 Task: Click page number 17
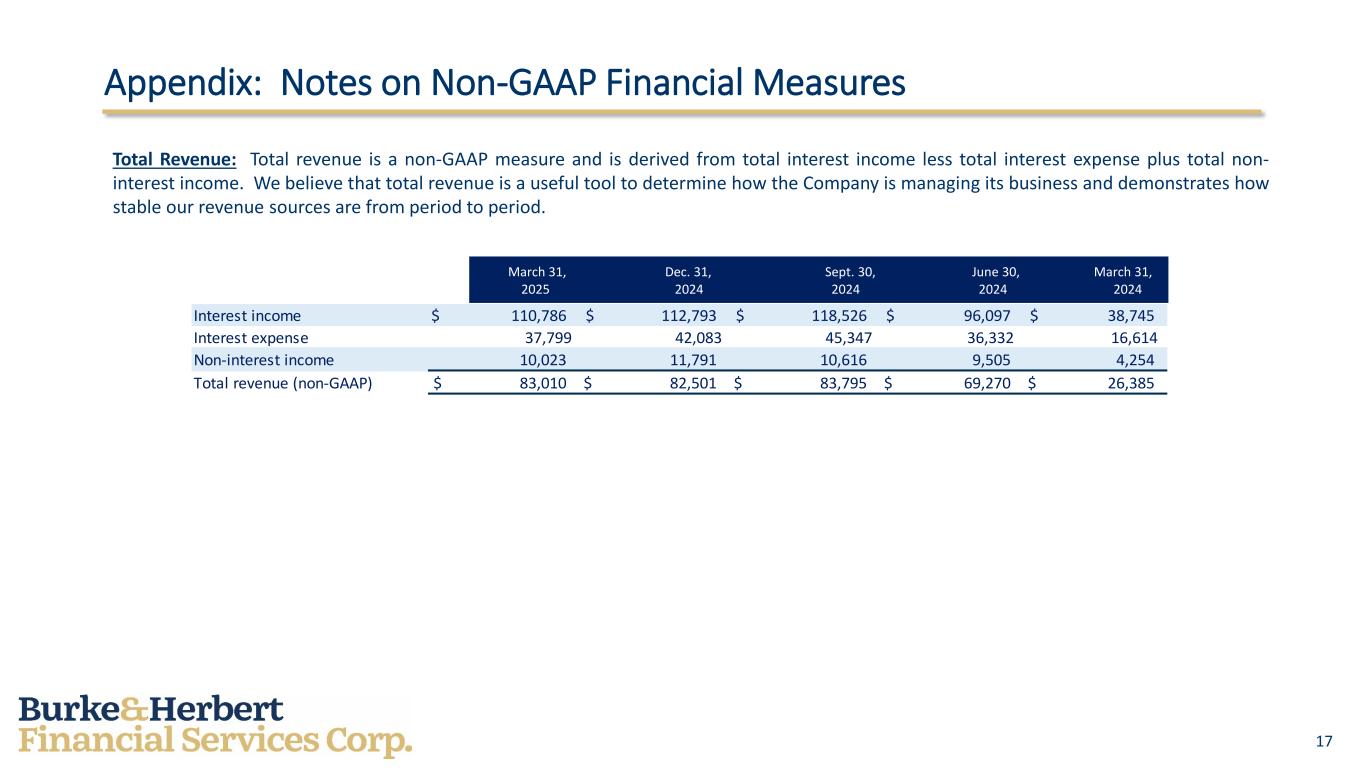click(1324, 741)
